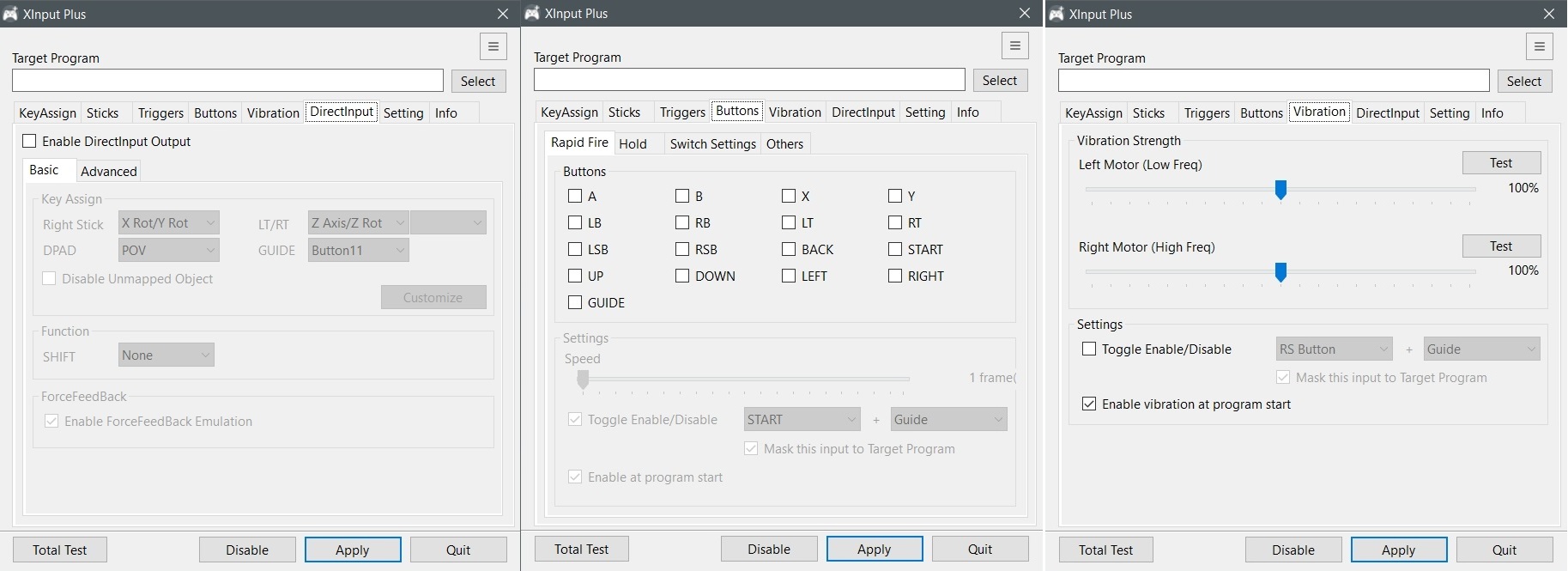Check rapid fire button START
The height and width of the screenshot is (571, 1568).
coord(895,249)
